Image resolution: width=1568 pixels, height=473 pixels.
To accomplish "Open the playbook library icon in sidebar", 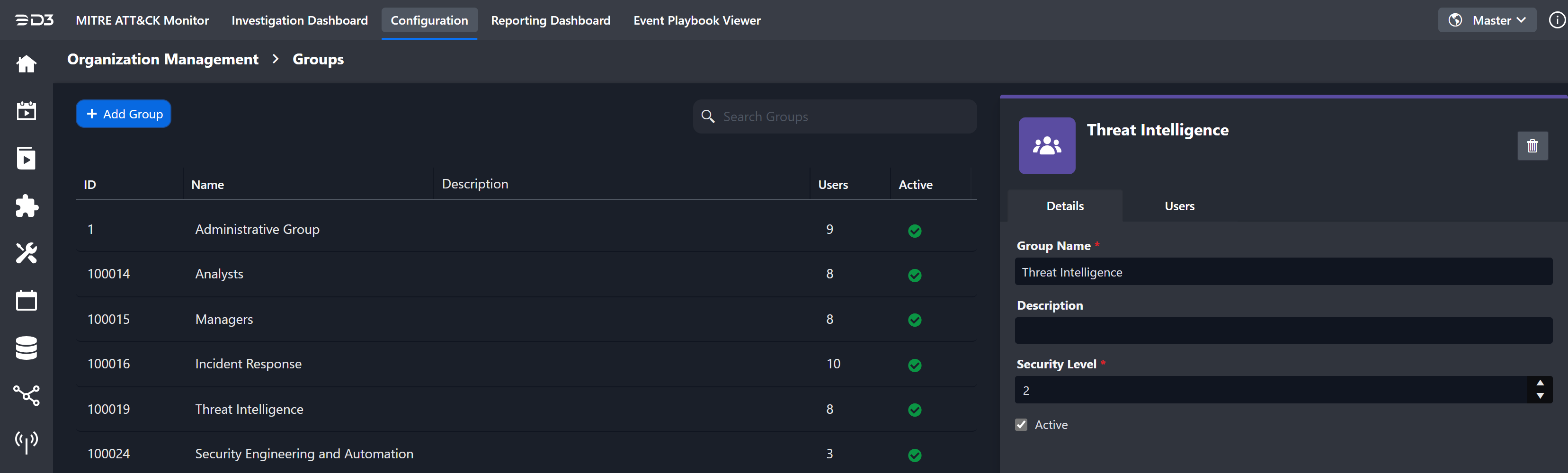I will click(26, 158).
